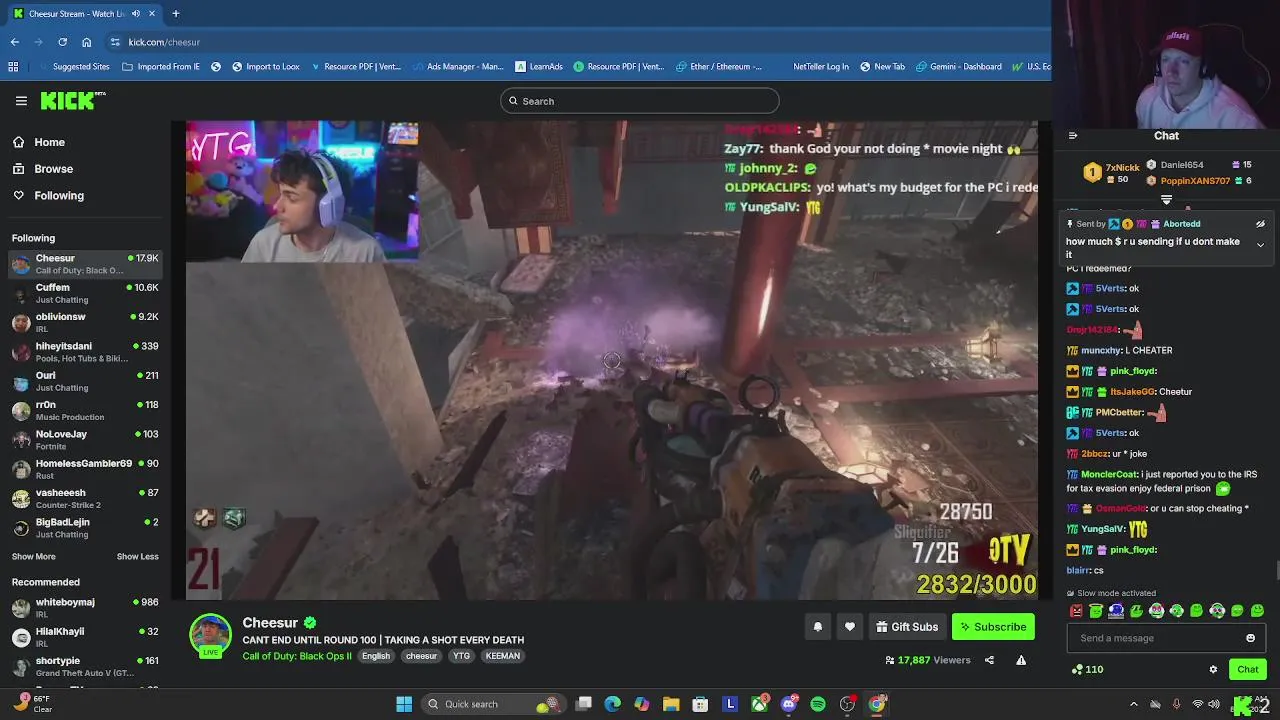Click Cheesur streamer avatar with LIVE badge
This screenshot has width=1280, height=720.
coord(210,637)
